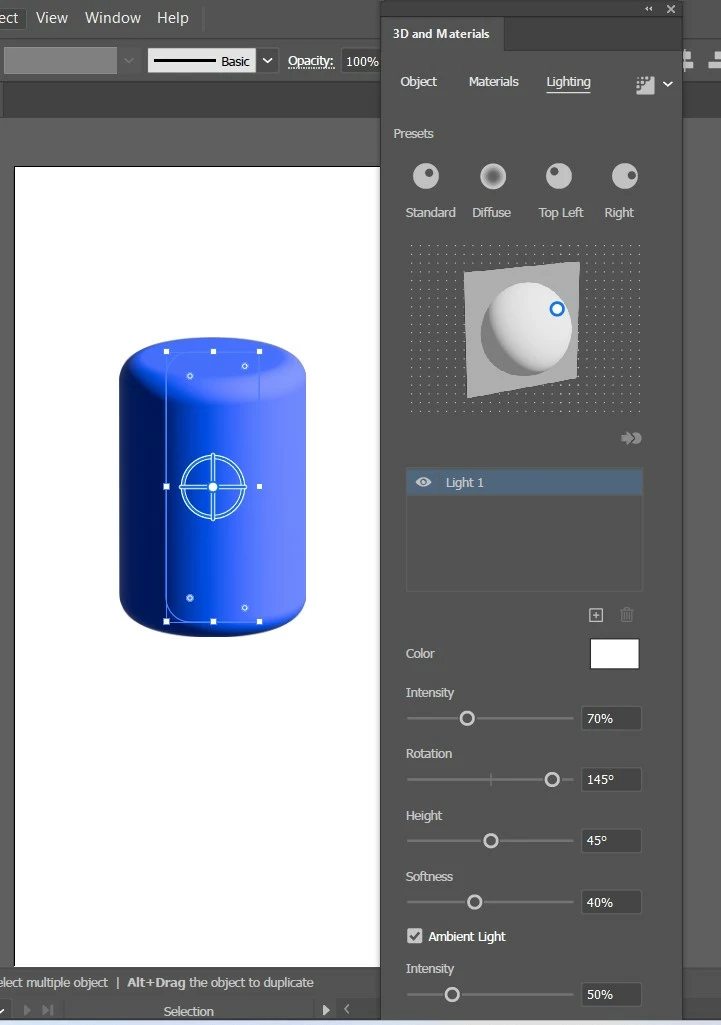Uncheck the Ambient Light checkbox
Viewport: 721px width, 1025px height.
coord(414,936)
